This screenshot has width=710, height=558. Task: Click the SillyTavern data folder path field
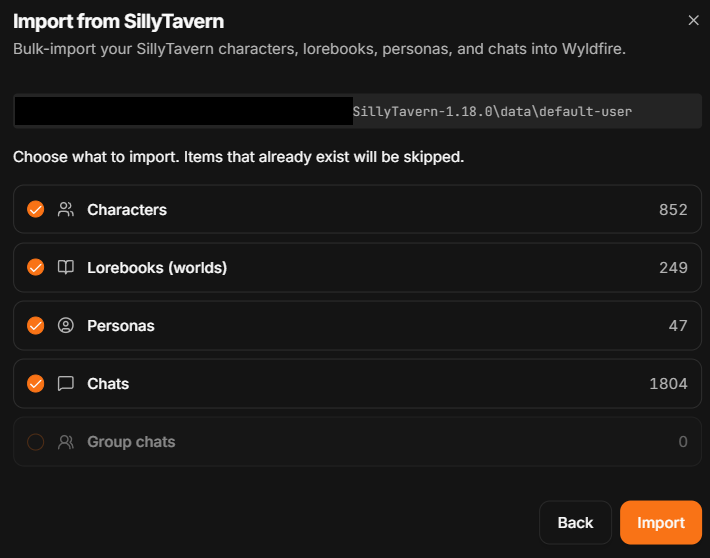tap(357, 111)
